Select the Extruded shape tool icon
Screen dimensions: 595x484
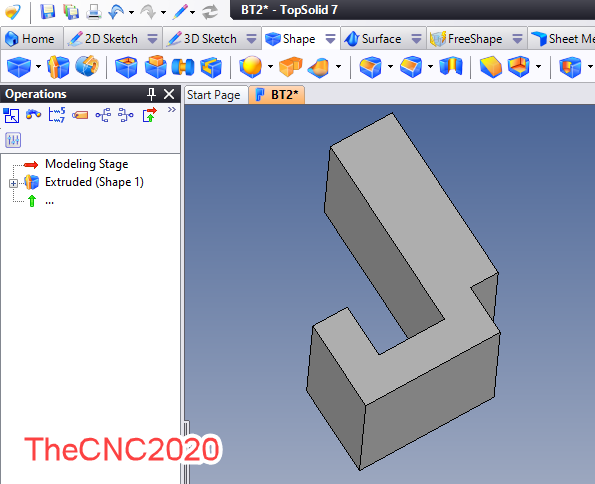[58, 66]
